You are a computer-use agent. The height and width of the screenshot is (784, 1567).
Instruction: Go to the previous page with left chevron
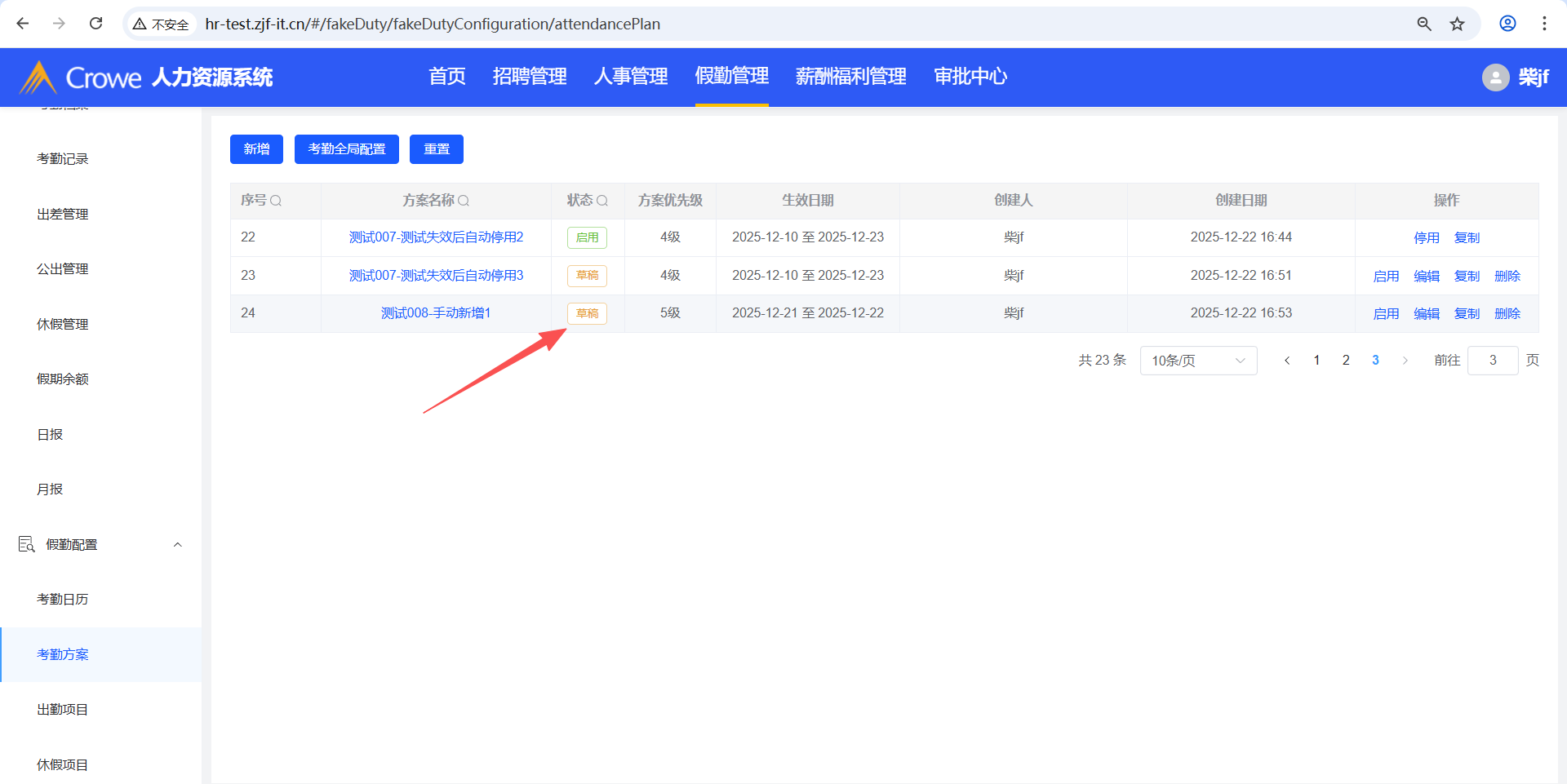coord(1287,361)
